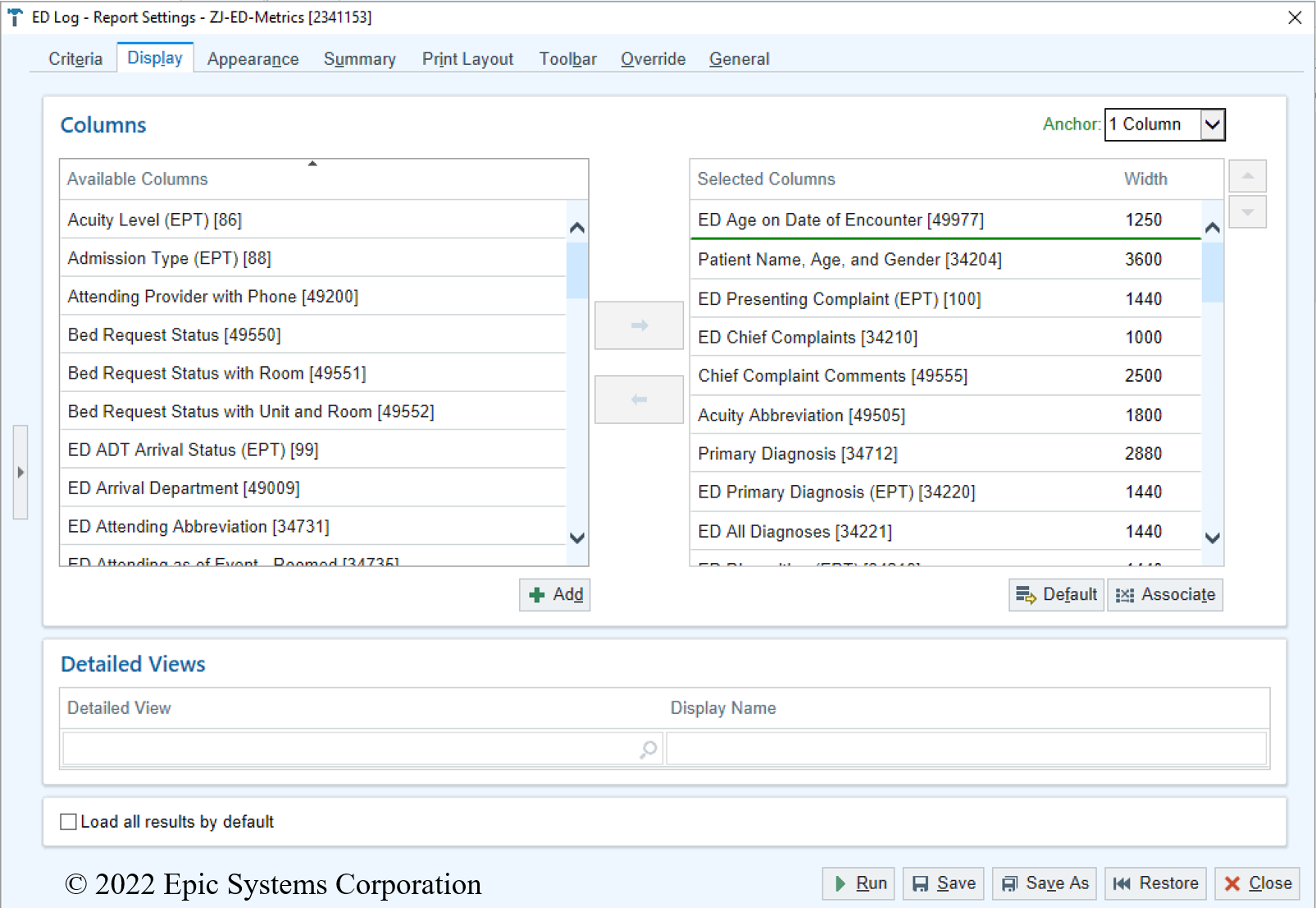This screenshot has height=908, width=1316.
Task: Click the Epic app icon in title bar
Action: [15, 17]
